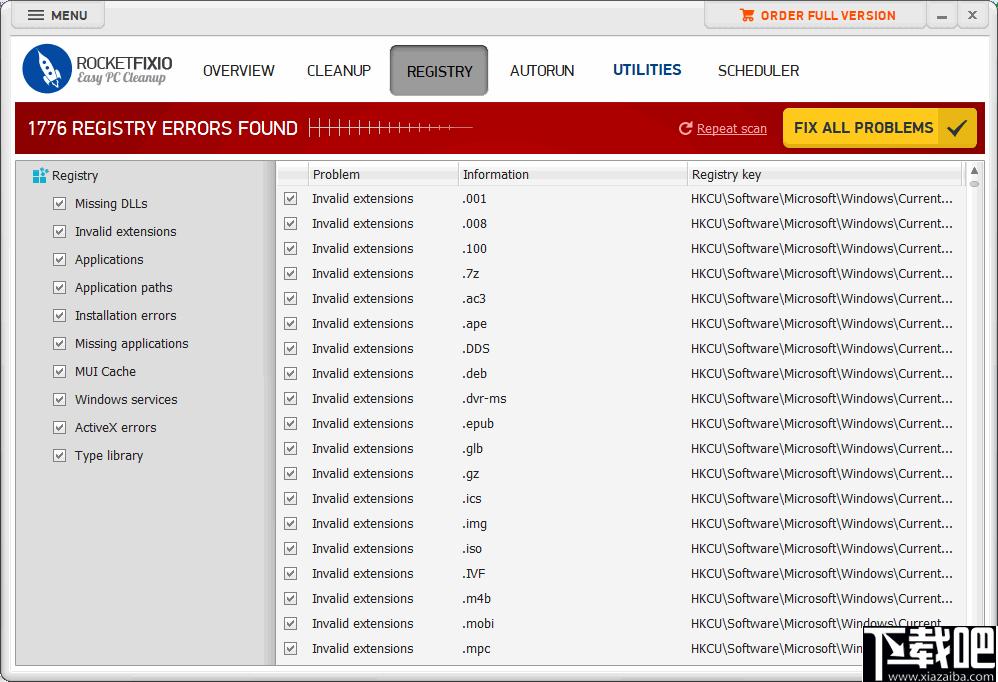Click the RocketFixio rocket logo

coord(46,69)
